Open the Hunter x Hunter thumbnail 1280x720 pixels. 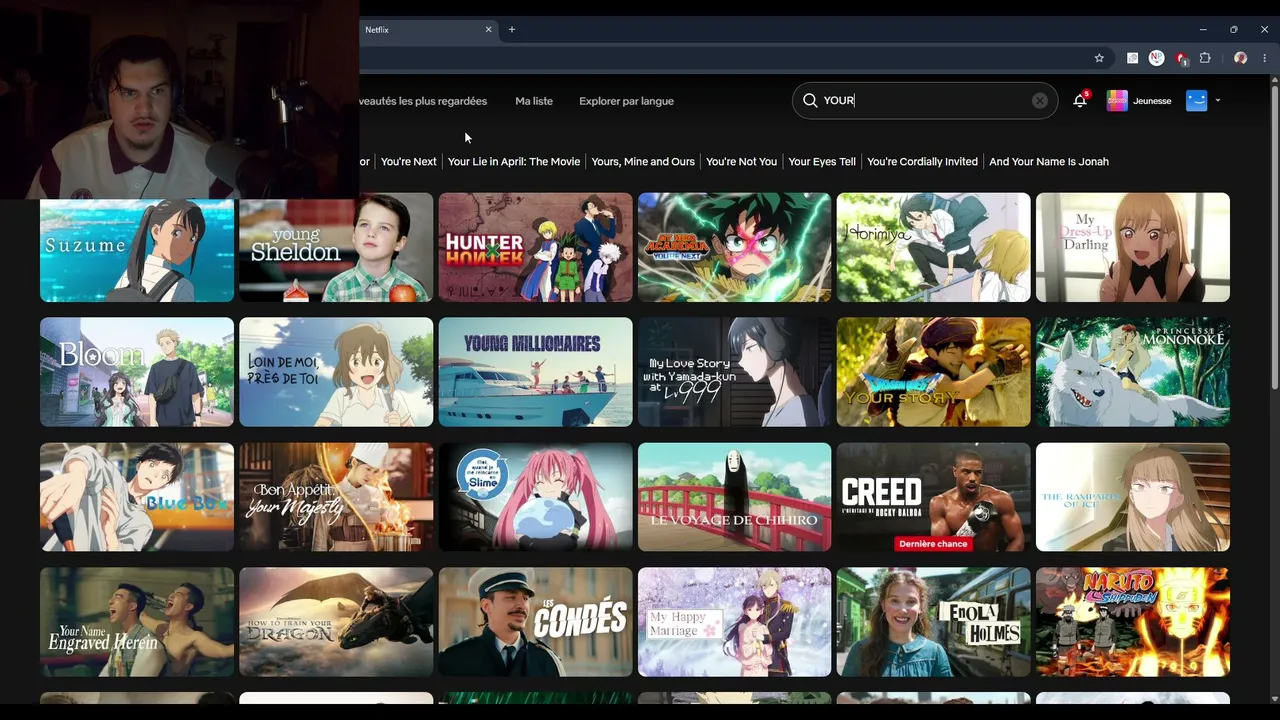[x=535, y=247]
